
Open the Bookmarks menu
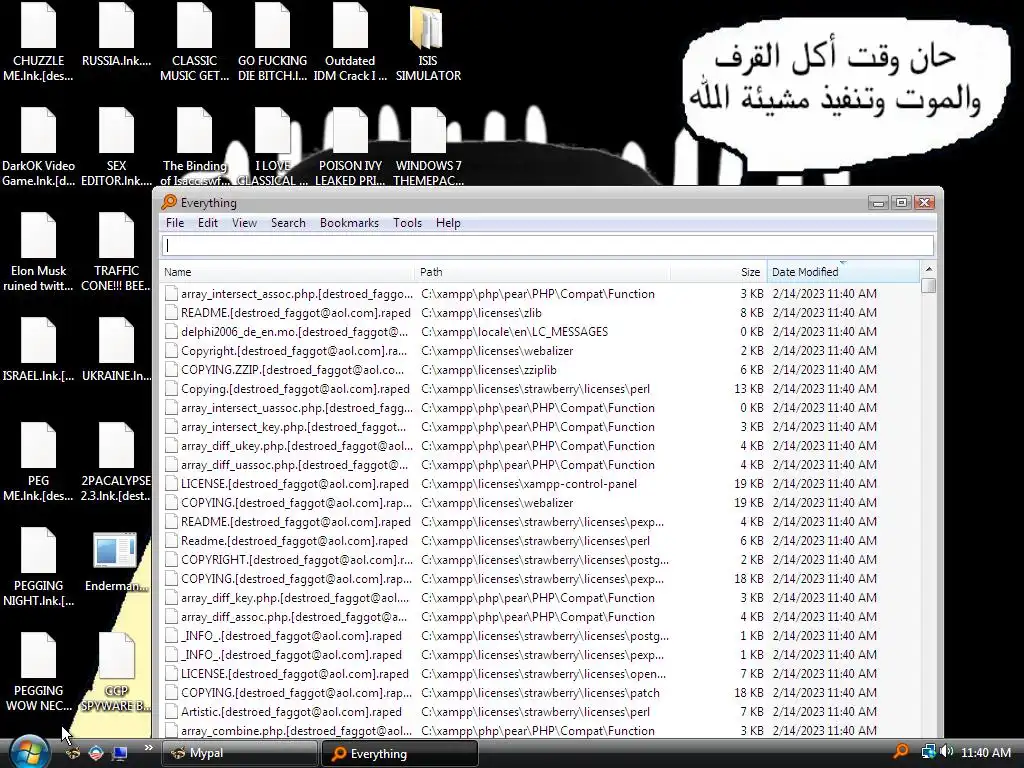pos(349,223)
